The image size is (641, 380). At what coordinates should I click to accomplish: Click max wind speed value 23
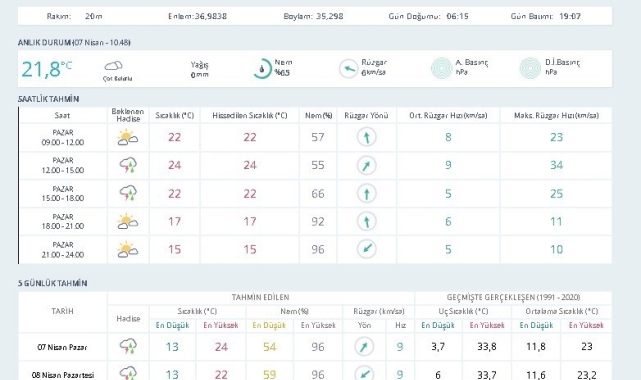pyautogui.click(x=556, y=137)
